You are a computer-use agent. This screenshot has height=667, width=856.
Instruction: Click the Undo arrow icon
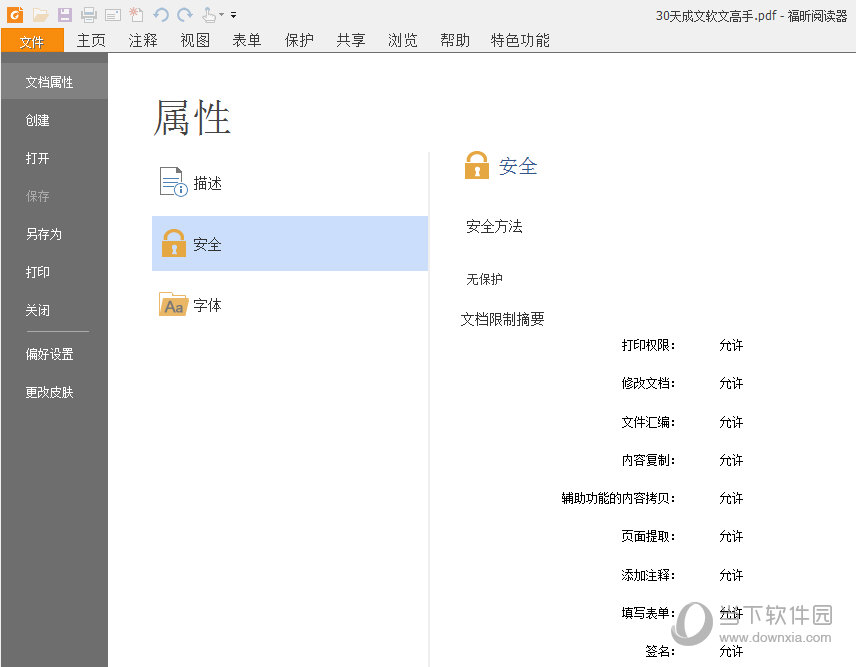[160, 15]
